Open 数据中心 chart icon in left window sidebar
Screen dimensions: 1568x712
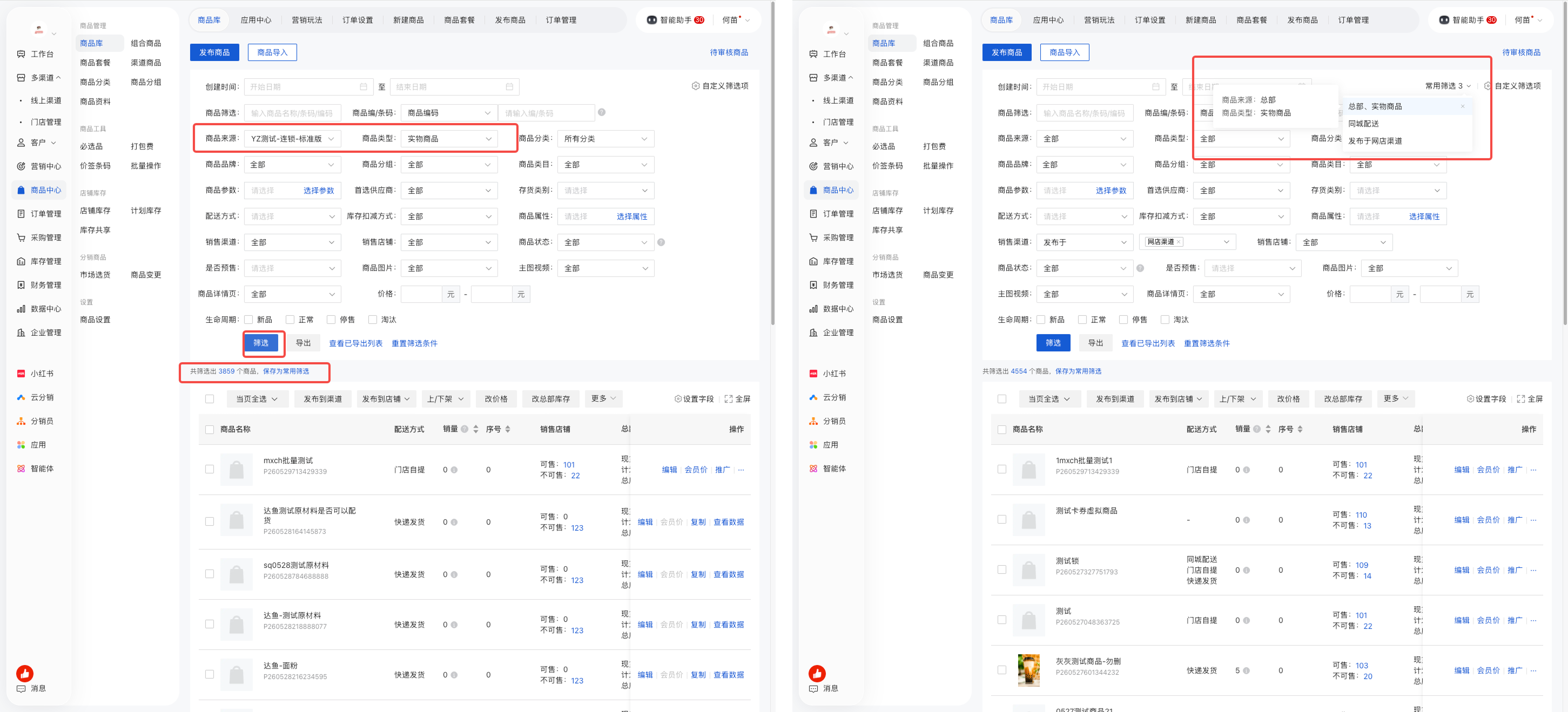(21, 309)
